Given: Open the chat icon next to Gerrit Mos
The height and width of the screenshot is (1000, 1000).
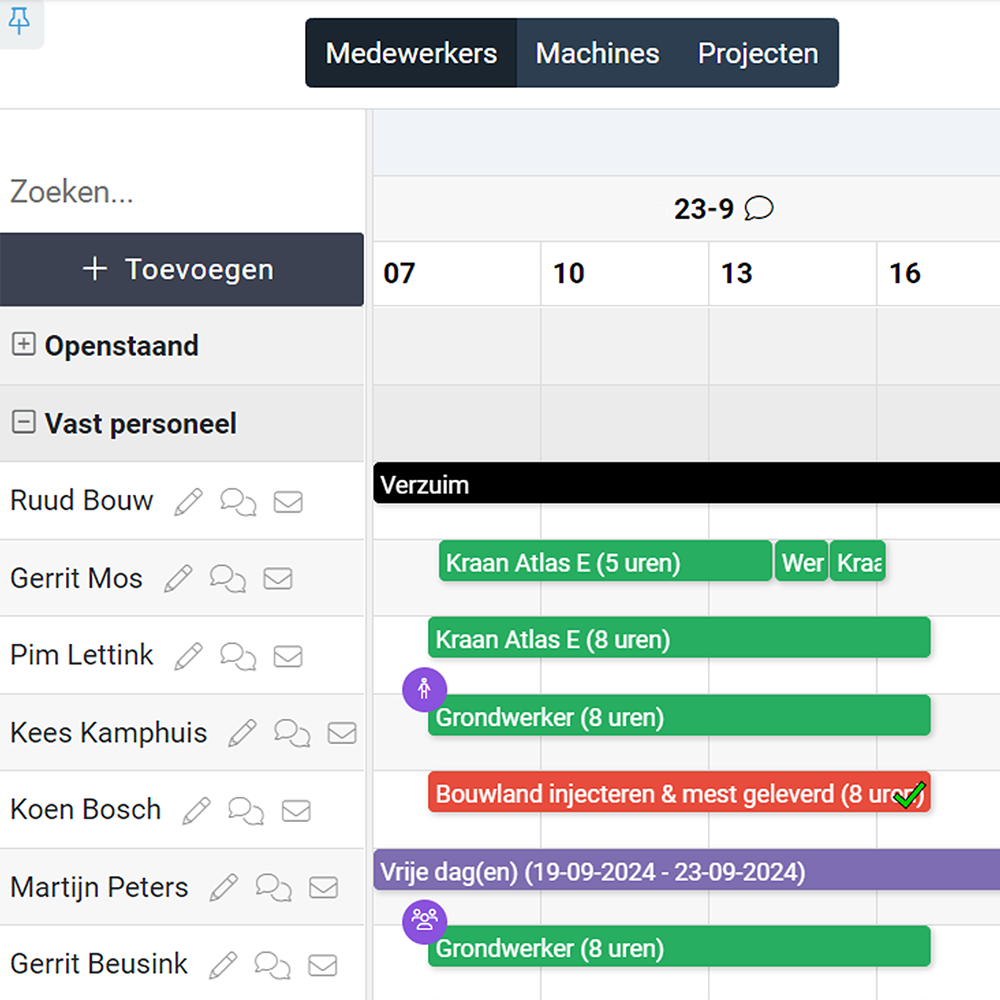Looking at the screenshot, I should coord(228,578).
